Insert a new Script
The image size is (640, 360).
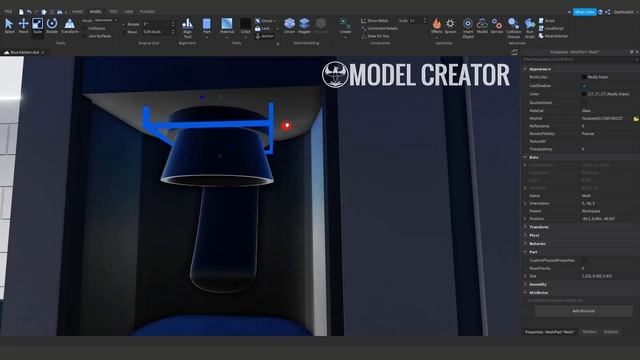point(547,20)
